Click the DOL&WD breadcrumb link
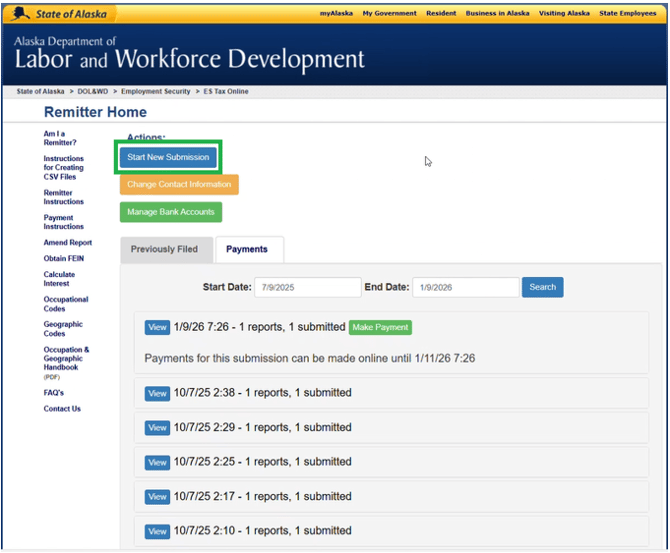The image size is (670, 553). 93,91
